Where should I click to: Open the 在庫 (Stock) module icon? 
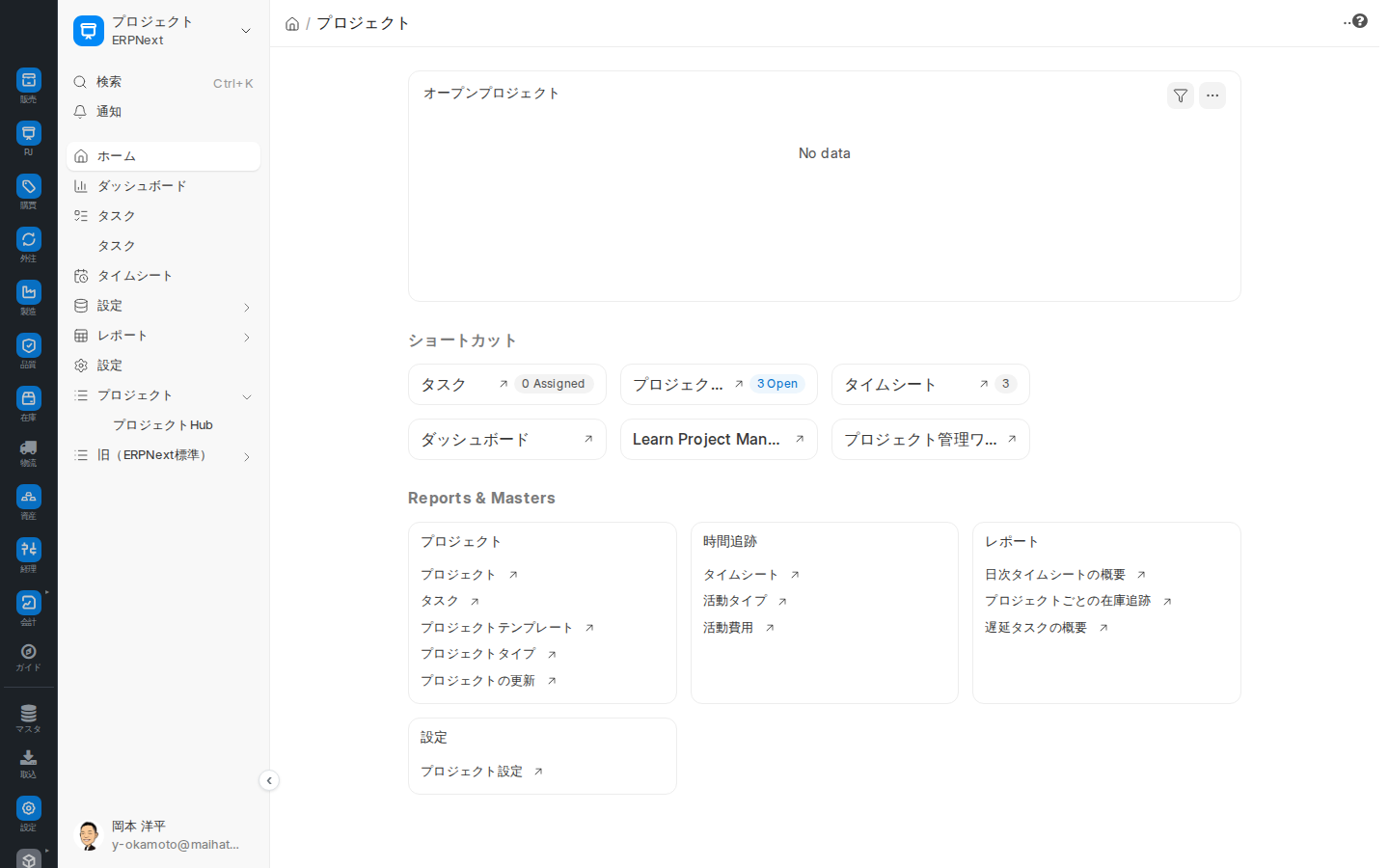click(x=29, y=398)
